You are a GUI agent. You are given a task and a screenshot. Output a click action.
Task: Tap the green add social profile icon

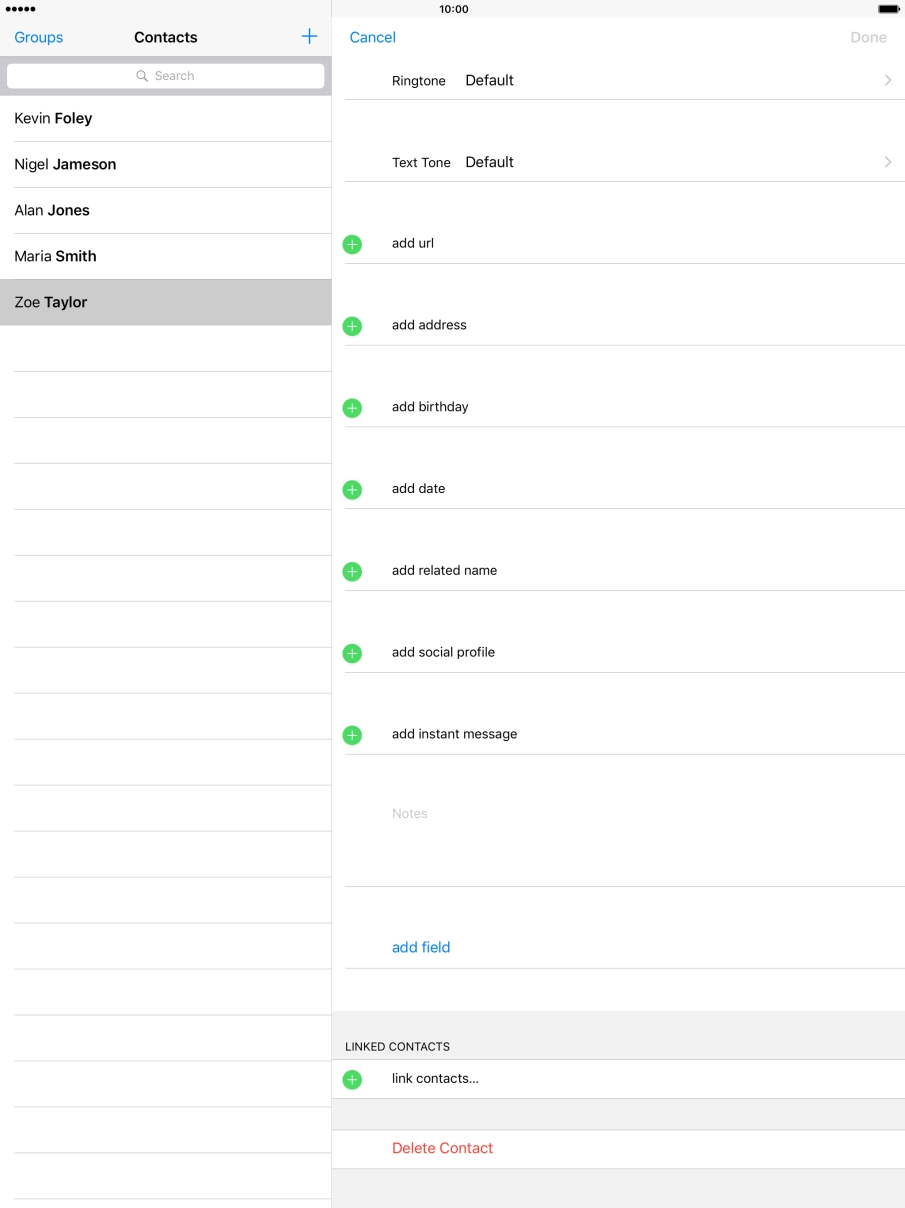click(x=352, y=653)
